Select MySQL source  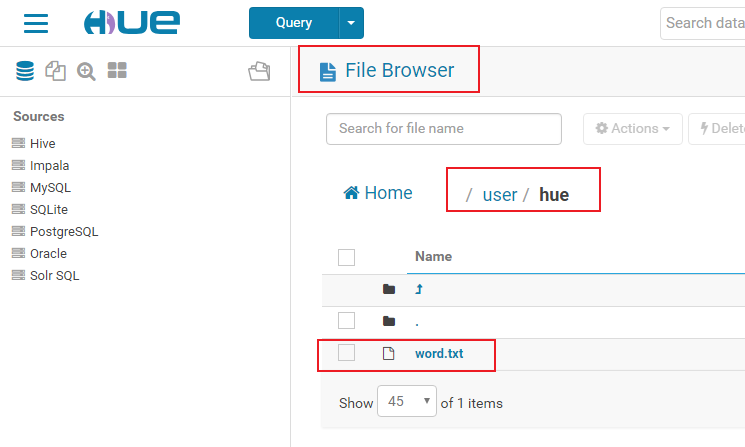pos(50,188)
